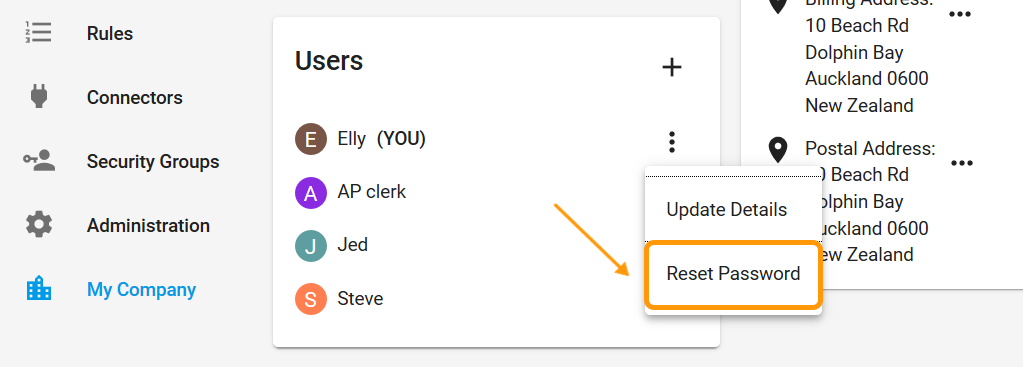Click Elly's brown avatar circle
Screen dimensions: 1023x367
point(311,139)
